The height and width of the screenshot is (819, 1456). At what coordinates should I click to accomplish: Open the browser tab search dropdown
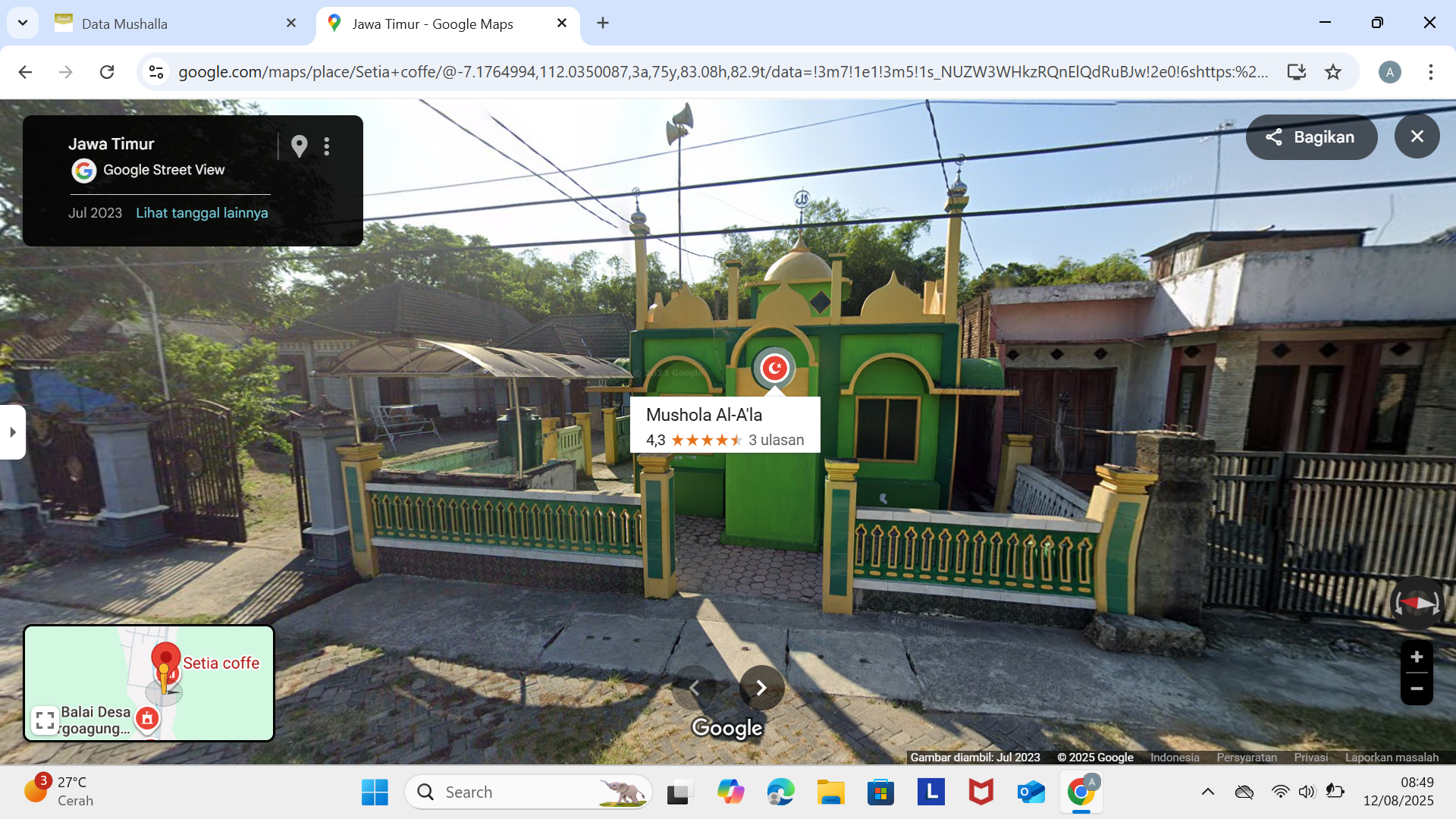[23, 23]
